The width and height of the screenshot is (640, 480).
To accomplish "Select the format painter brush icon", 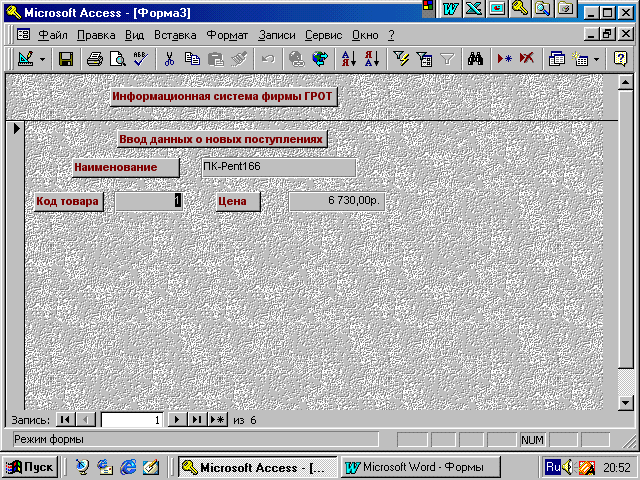I will [x=239, y=60].
